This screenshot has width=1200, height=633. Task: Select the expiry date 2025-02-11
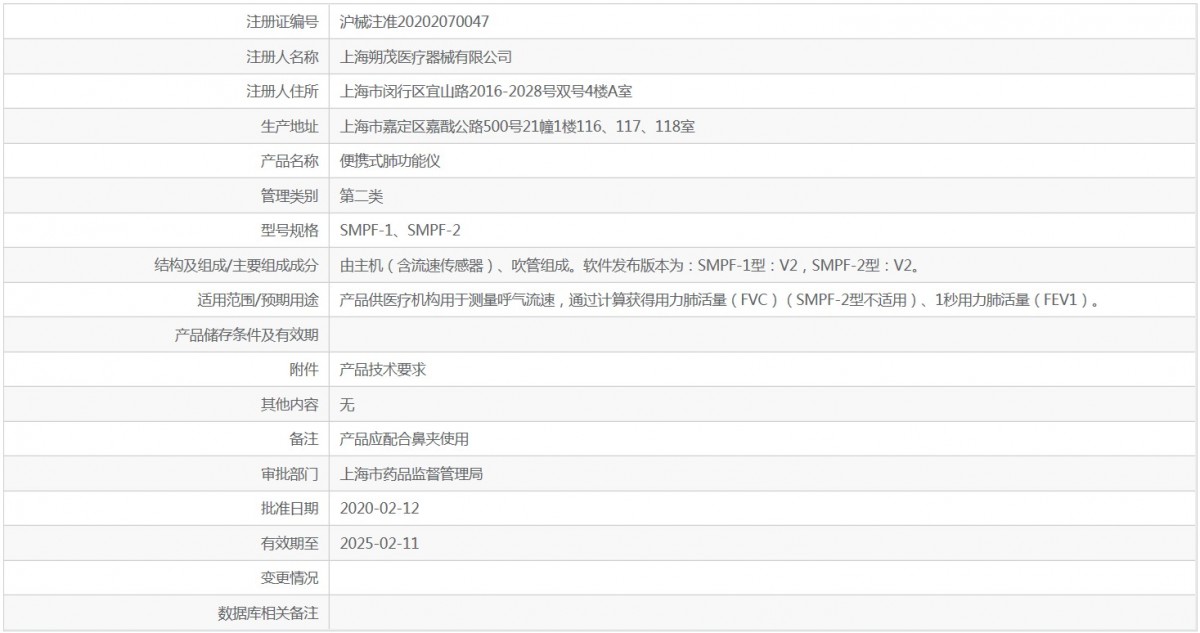(379, 543)
